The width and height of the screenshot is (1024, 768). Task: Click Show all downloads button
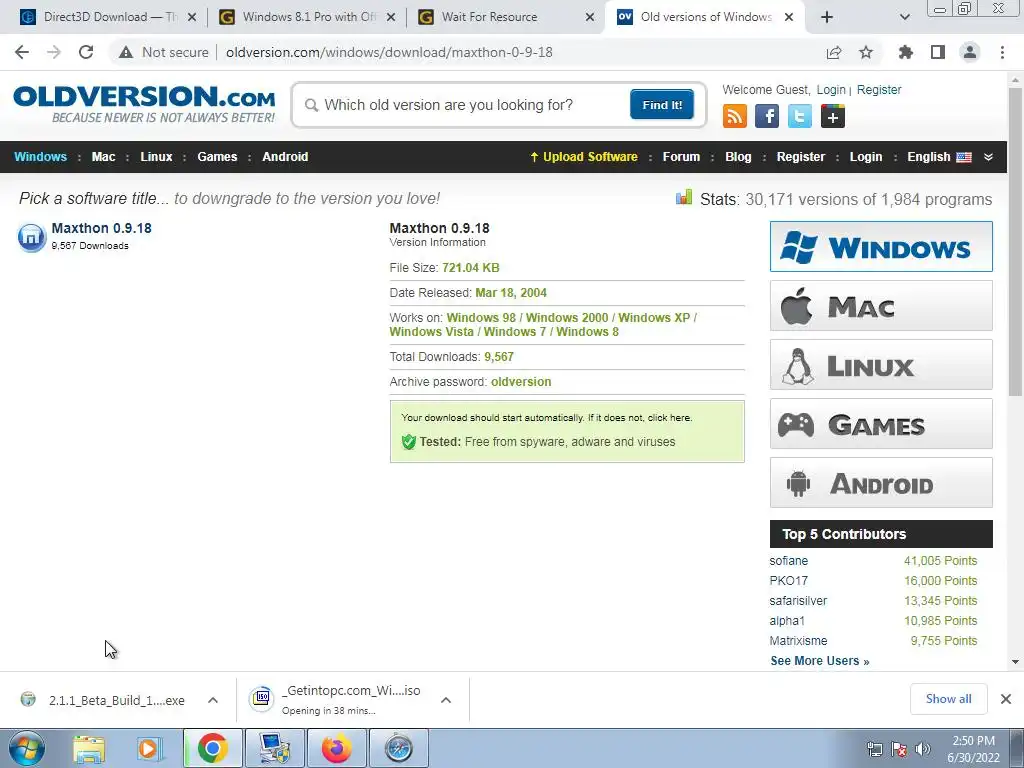(948, 699)
